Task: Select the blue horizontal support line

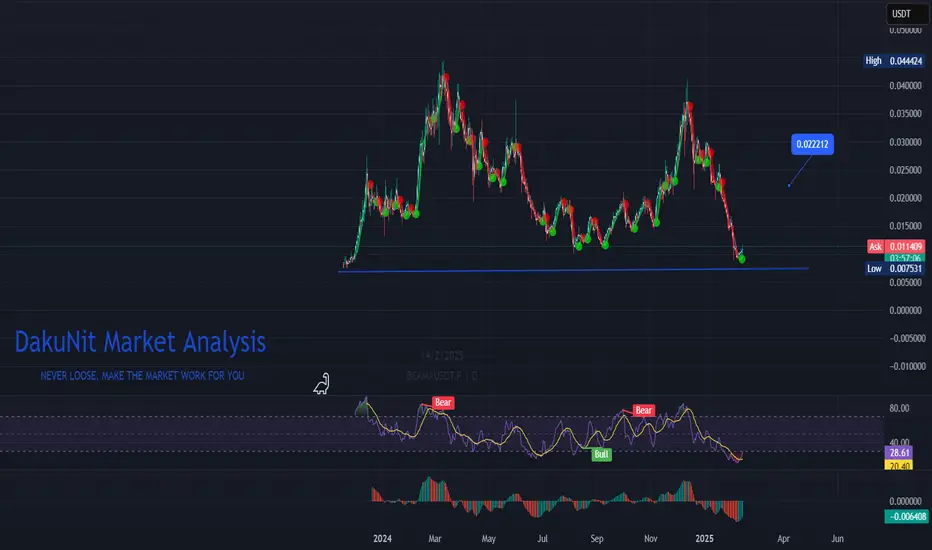Action: (573, 270)
